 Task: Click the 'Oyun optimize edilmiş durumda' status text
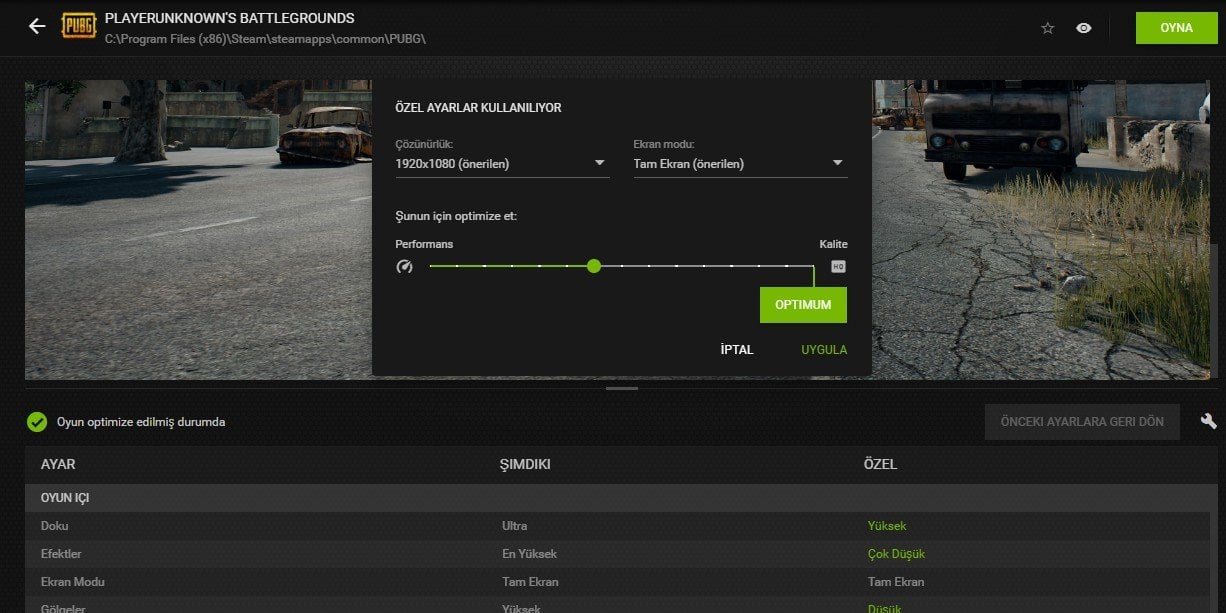click(141, 422)
